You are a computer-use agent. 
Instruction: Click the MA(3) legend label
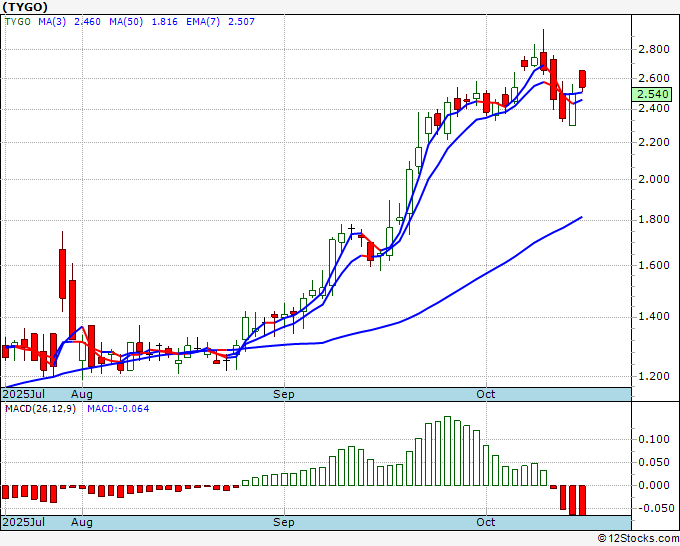click(52, 22)
